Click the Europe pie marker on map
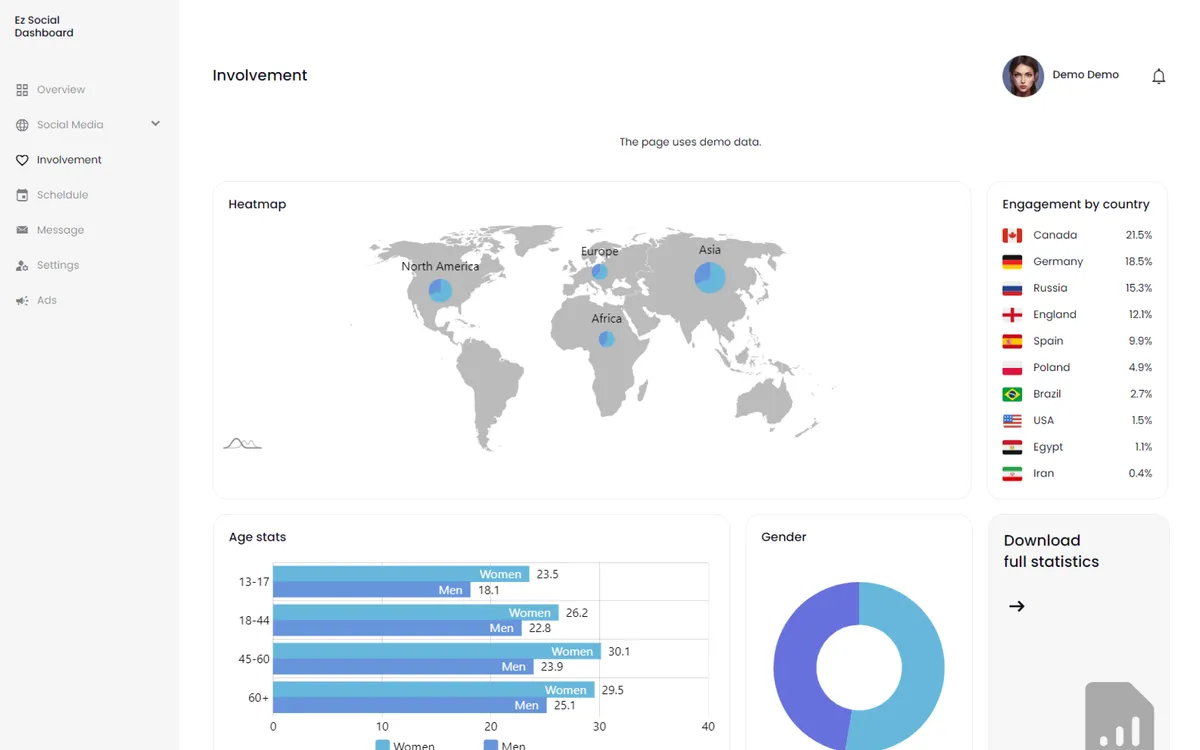 [x=599, y=271]
